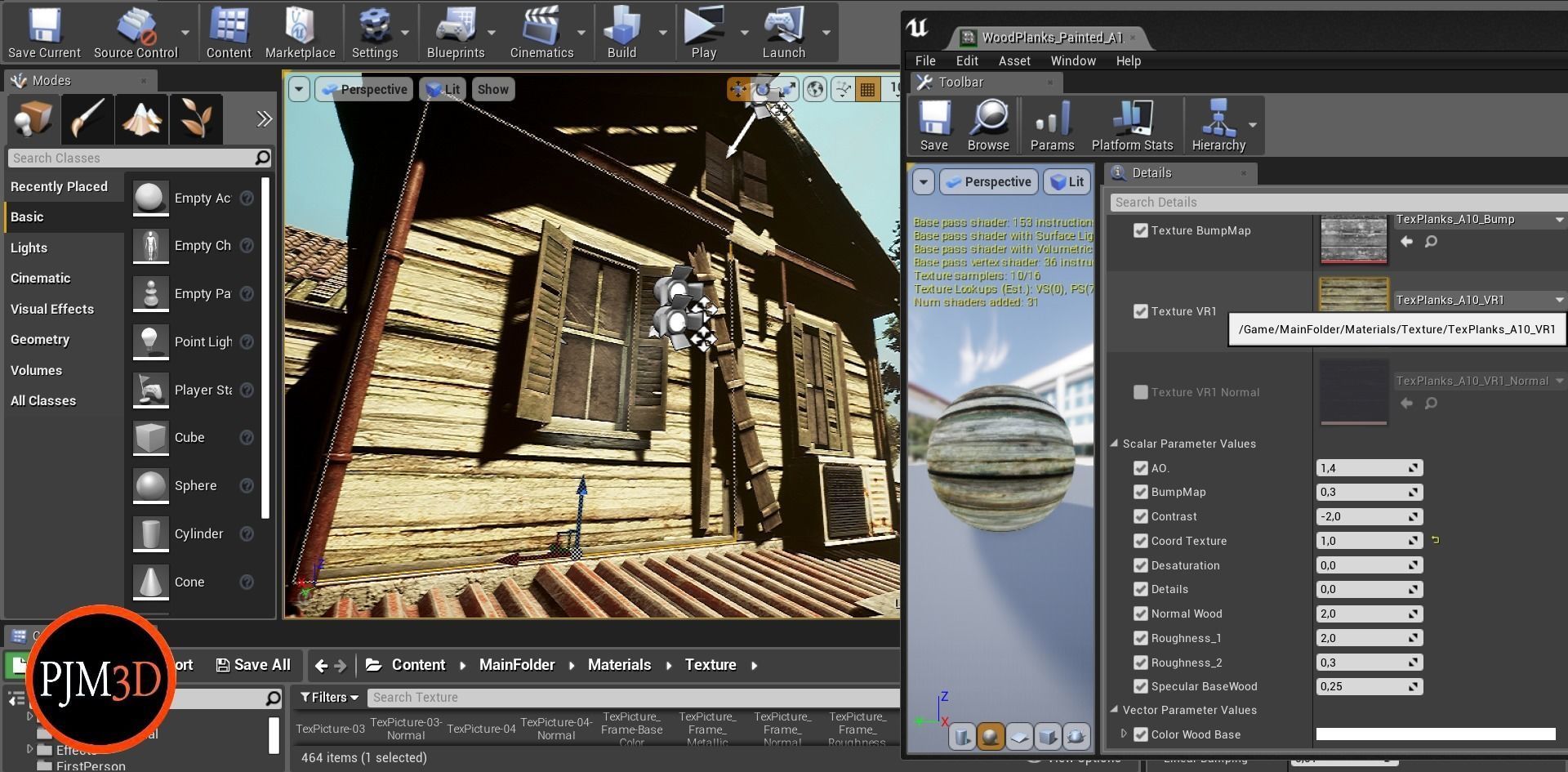Open Filters dropdown in content browser

click(329, 698)
